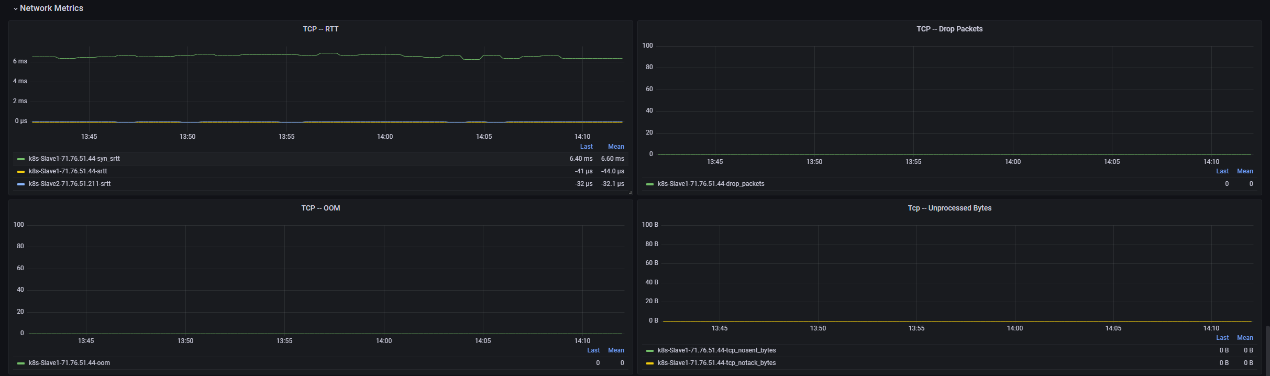
Task: Sort Drop Packets legend by Mean
Action: [1245, 171]
